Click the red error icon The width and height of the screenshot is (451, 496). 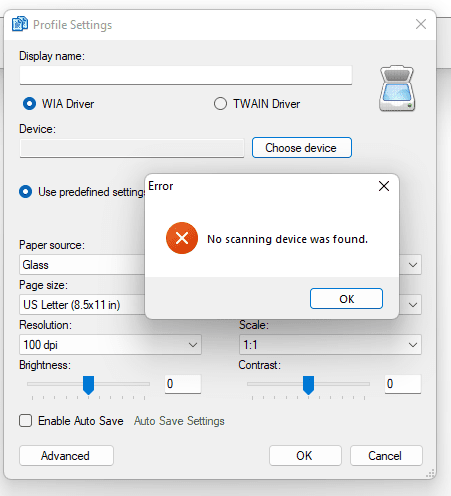(182, 238)
